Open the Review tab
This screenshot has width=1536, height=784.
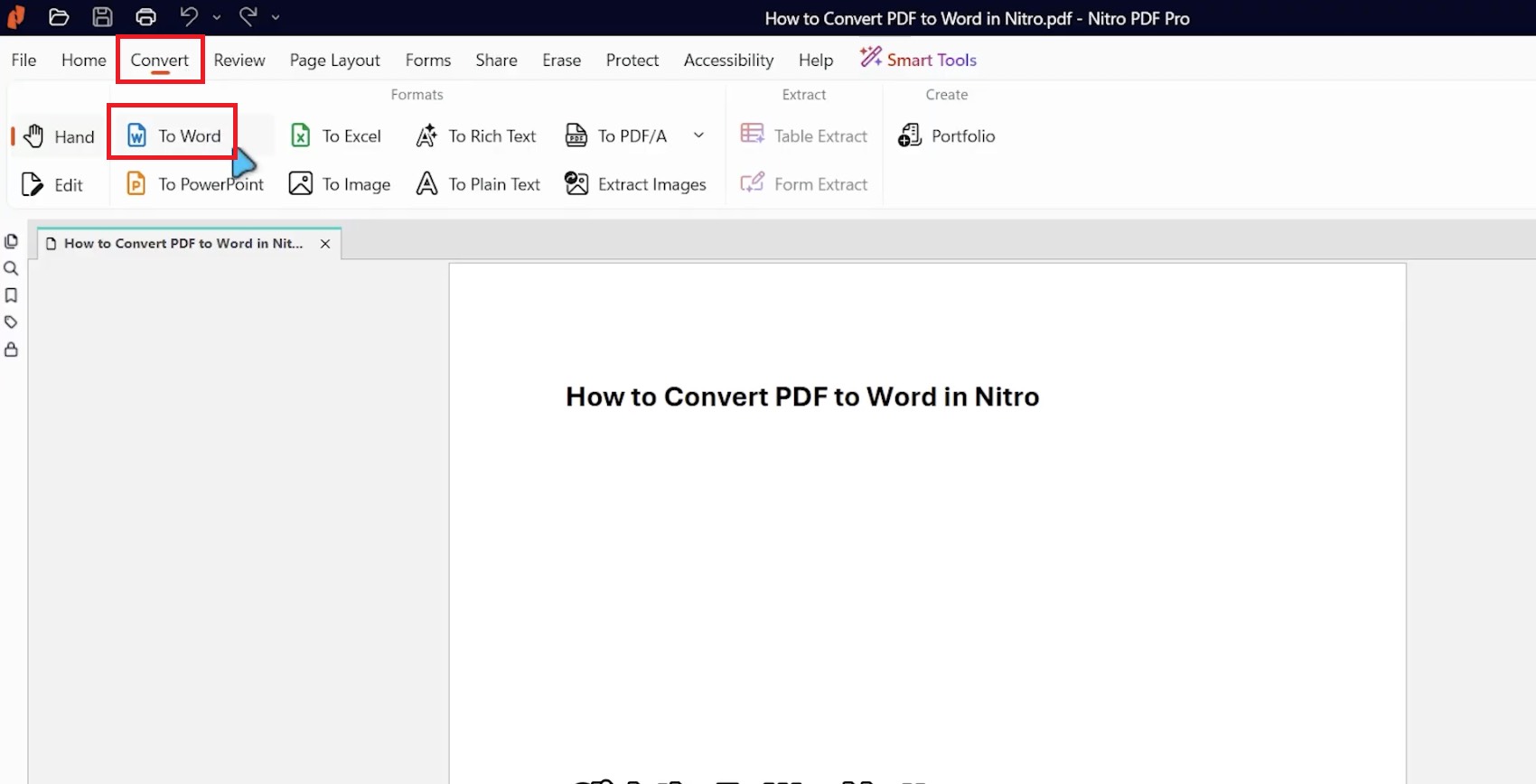[239, 60]
